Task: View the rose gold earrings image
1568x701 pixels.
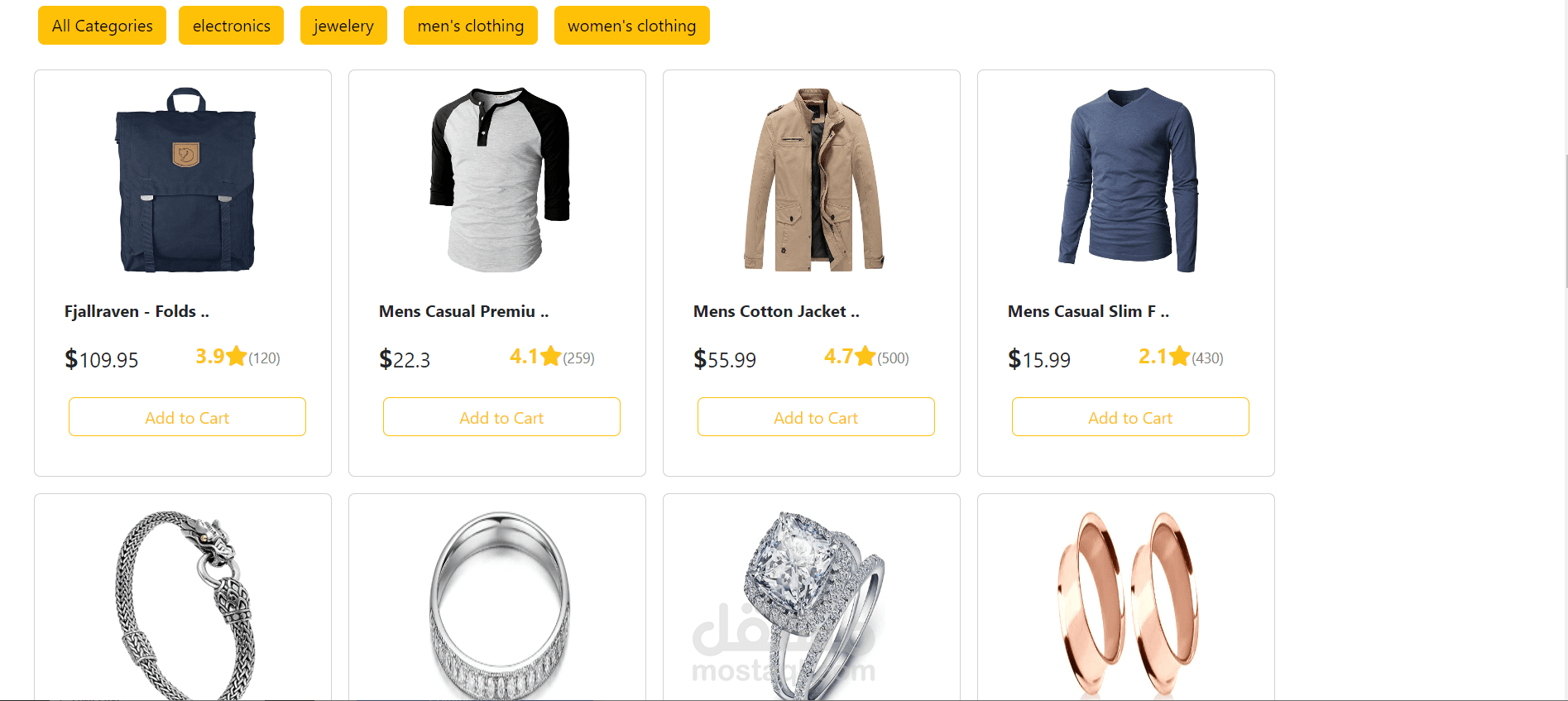Action: tap(1128, 605)
